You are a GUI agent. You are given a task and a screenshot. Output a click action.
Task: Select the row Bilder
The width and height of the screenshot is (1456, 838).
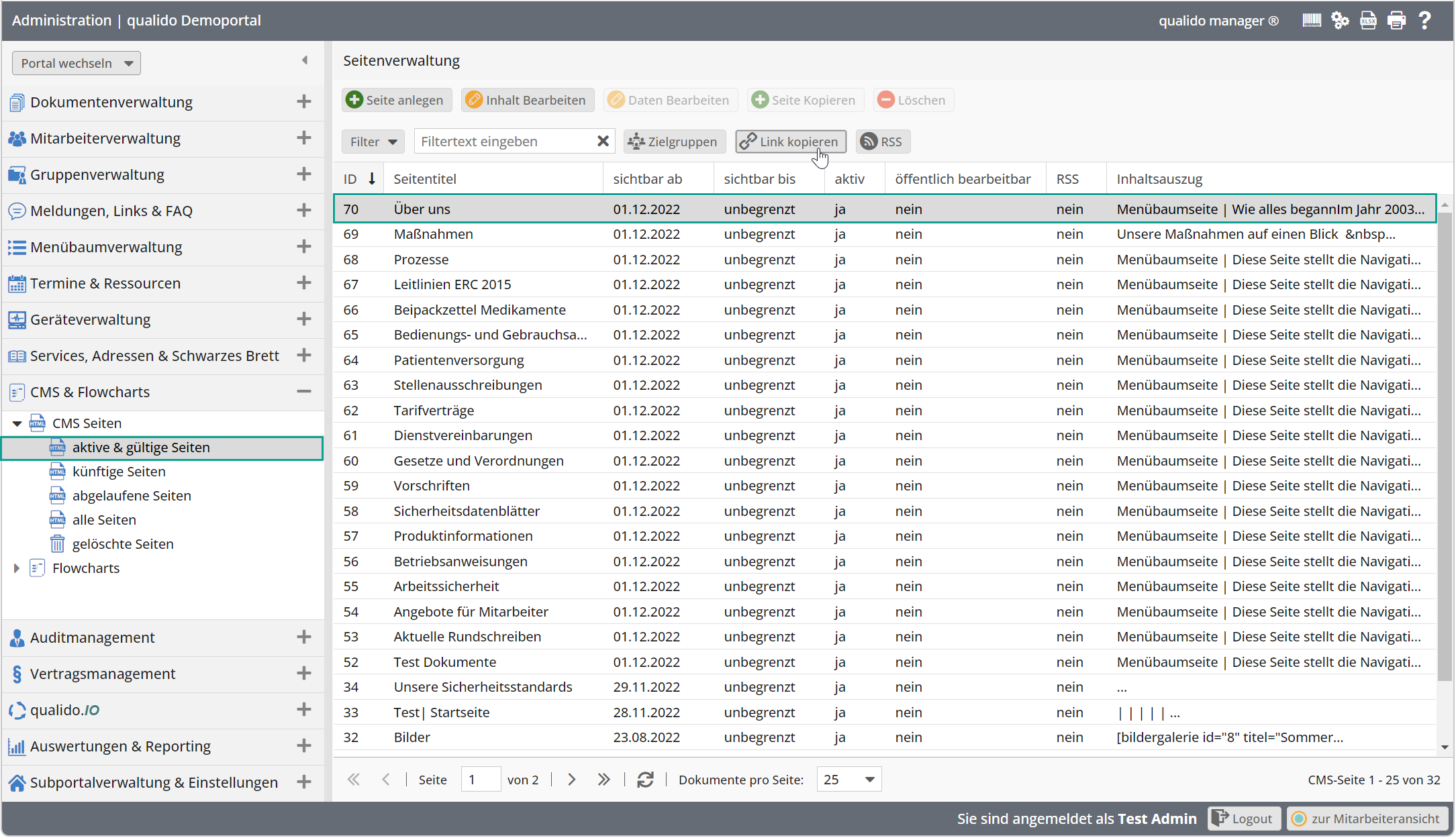tap(885, 737)
